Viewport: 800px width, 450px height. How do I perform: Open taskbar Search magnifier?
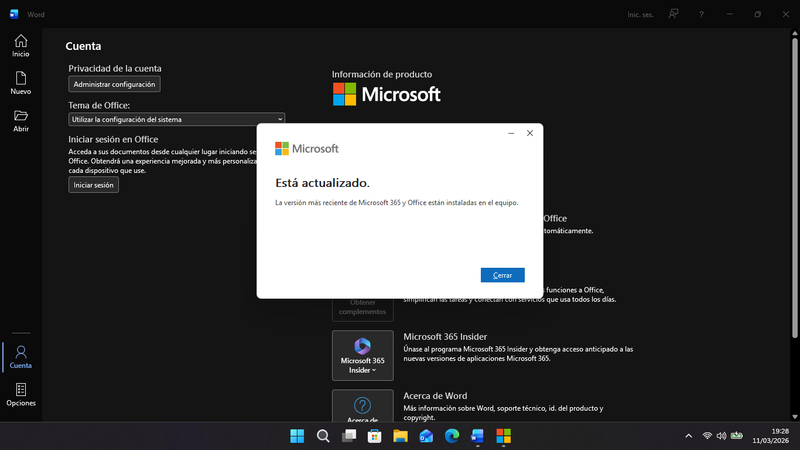point(323,436)
